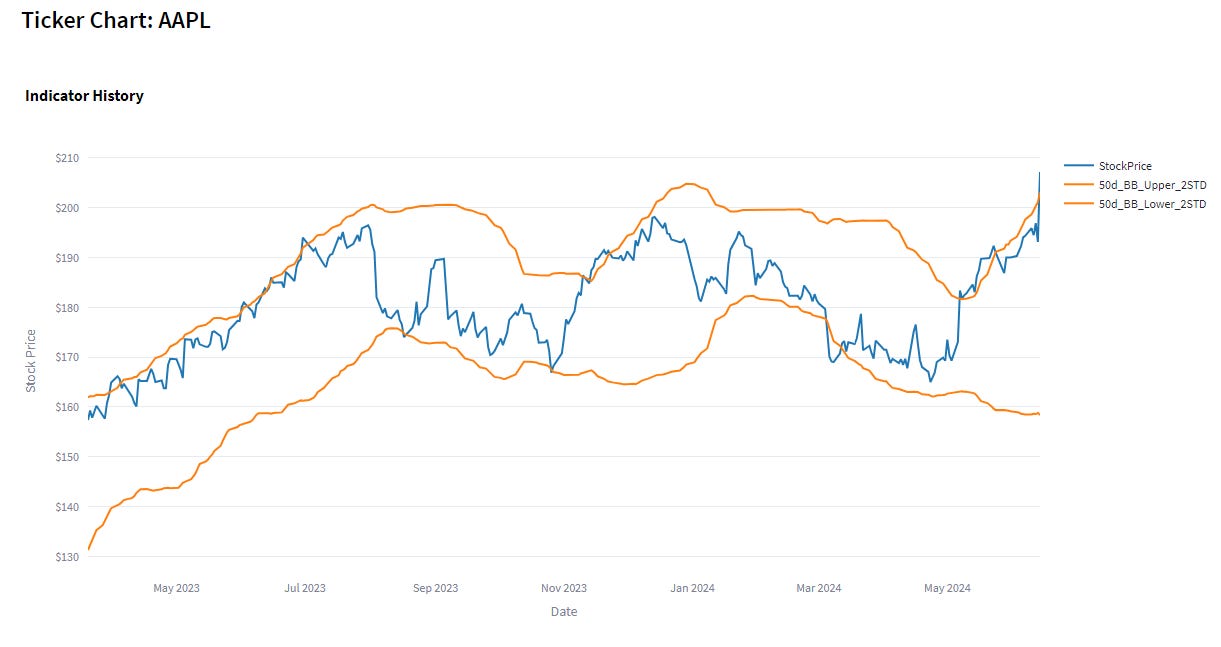Click the Date axis title
This screenshot has width=1221, height=647.
[x=564, y=611]
